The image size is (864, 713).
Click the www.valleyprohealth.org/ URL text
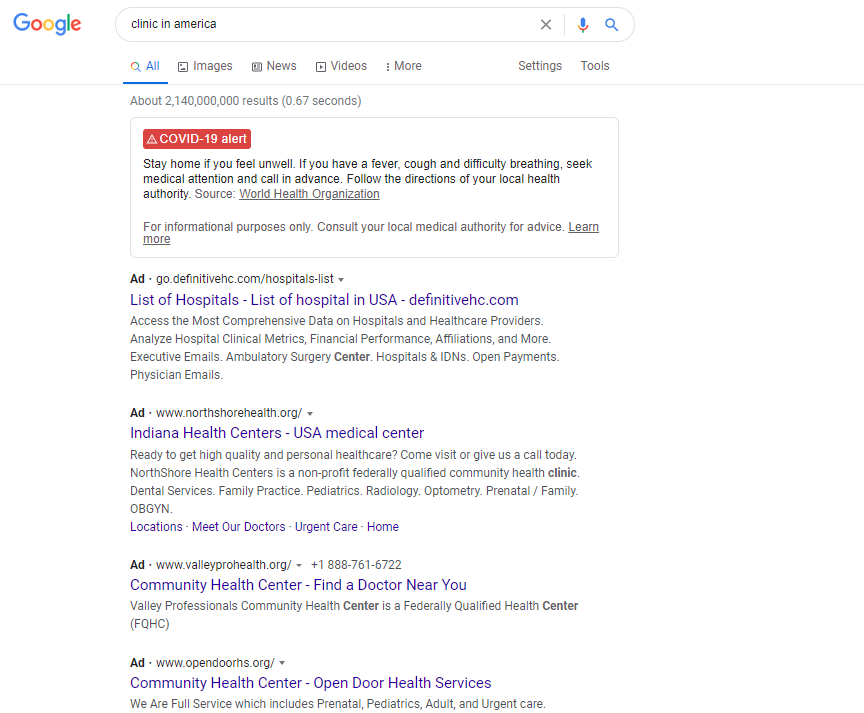coord(224,565)
